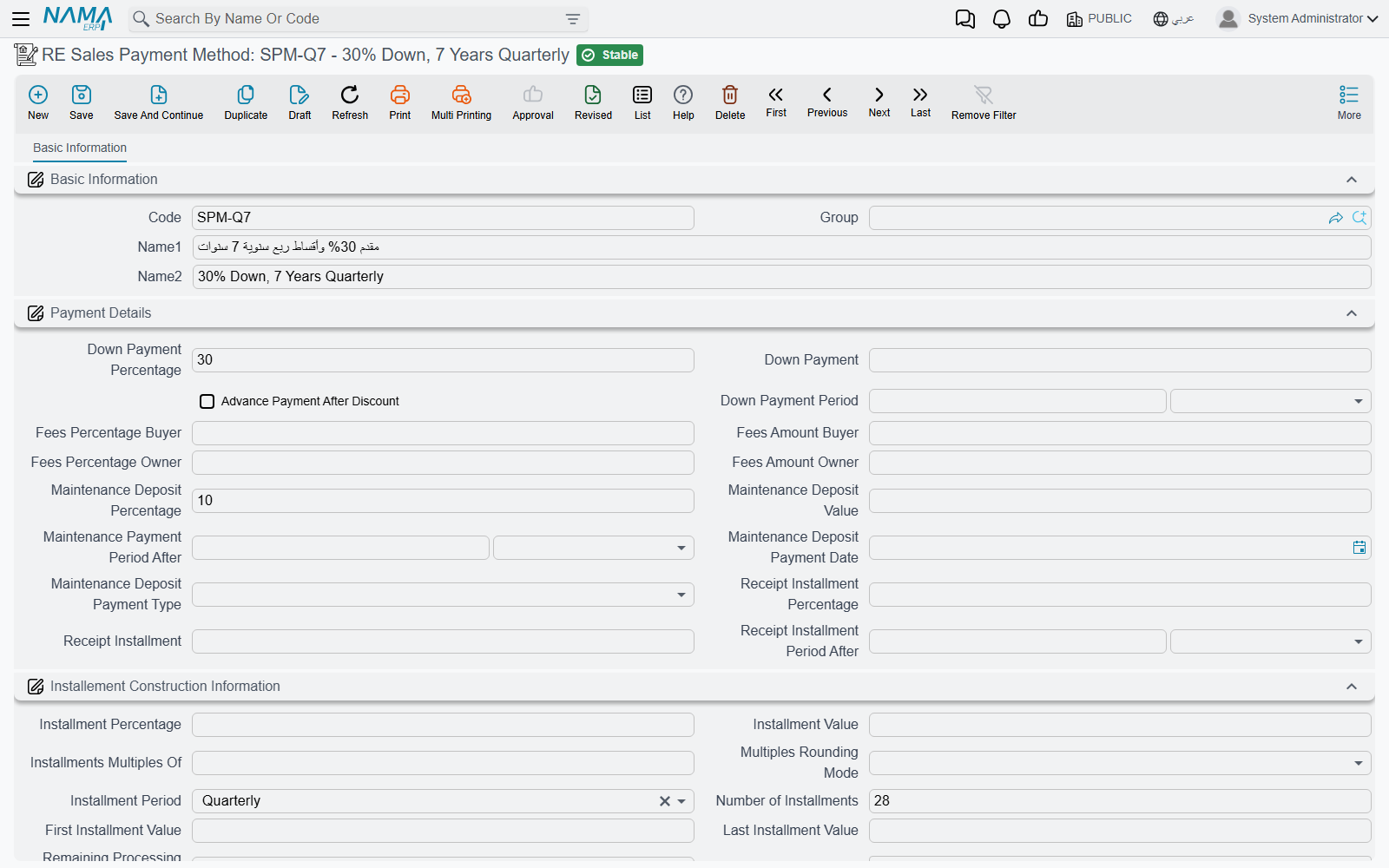The image size is (1389, 868).
Task: Click Maintenance Deposit Percentage field
Action: 443,501
